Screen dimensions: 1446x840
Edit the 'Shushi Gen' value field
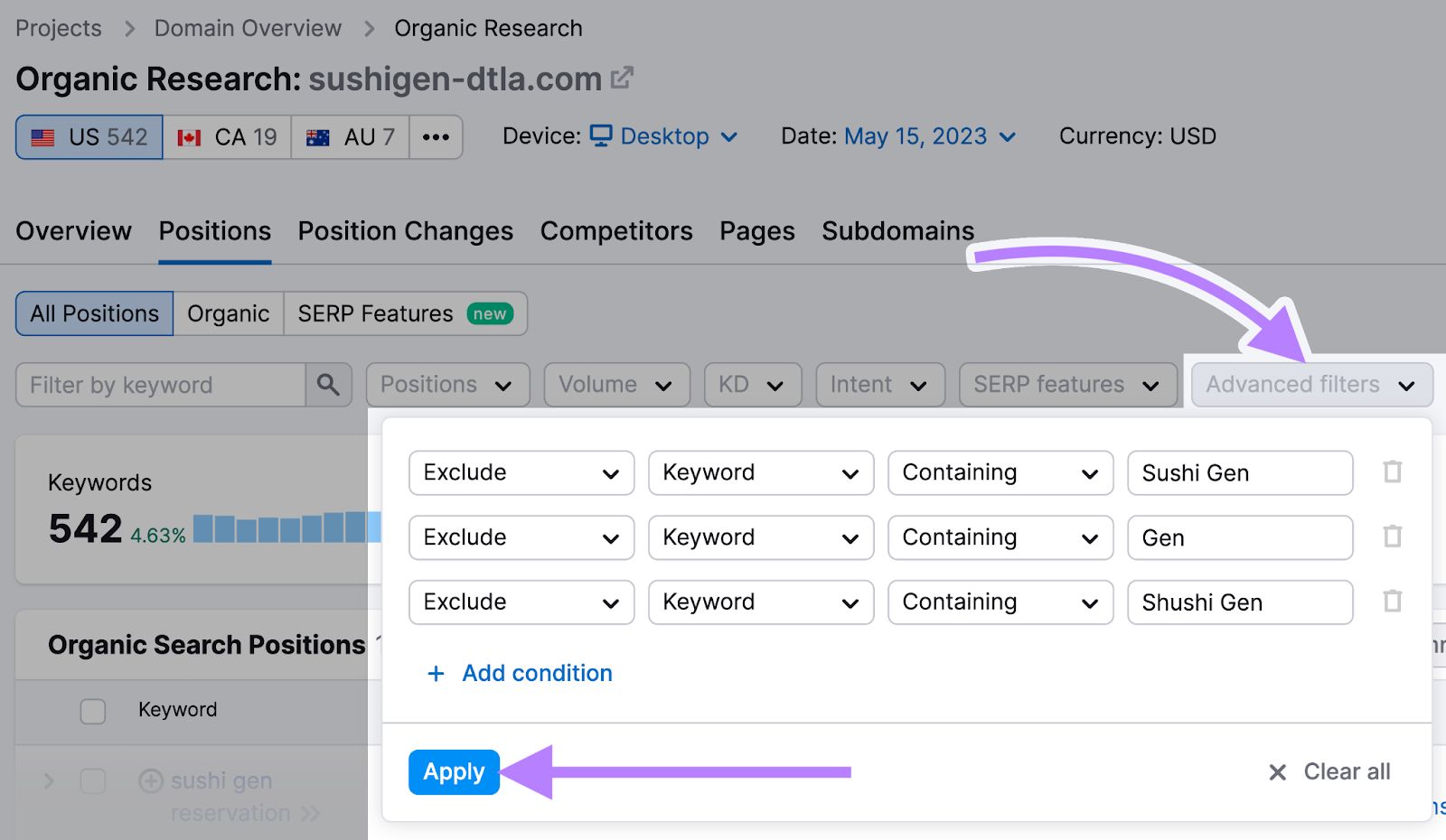(1240, 602)
